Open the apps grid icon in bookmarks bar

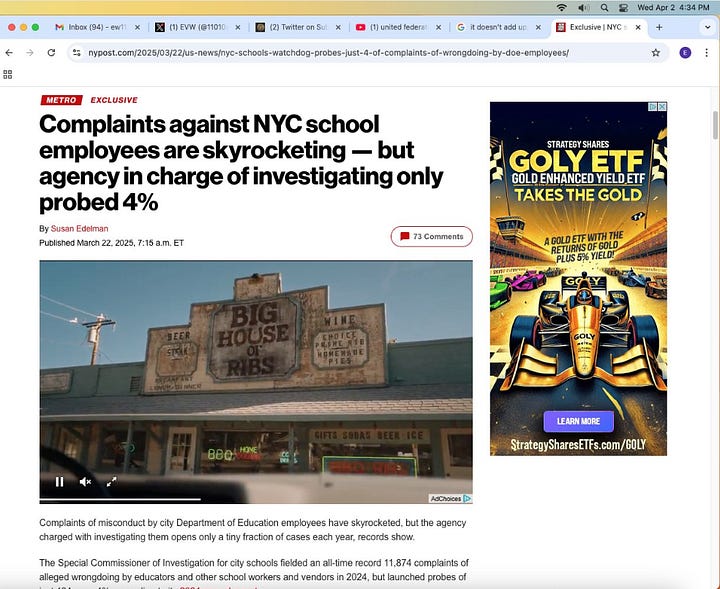pos(7,74)
